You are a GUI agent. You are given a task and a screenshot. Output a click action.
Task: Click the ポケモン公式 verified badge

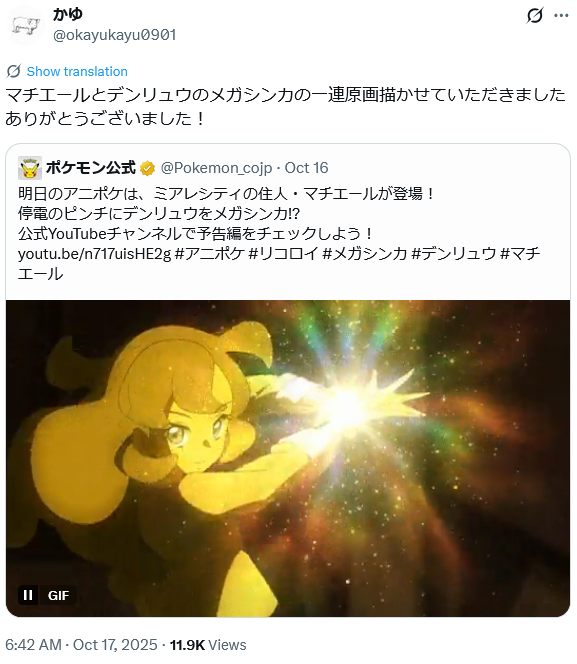click(x=147, y=168)
